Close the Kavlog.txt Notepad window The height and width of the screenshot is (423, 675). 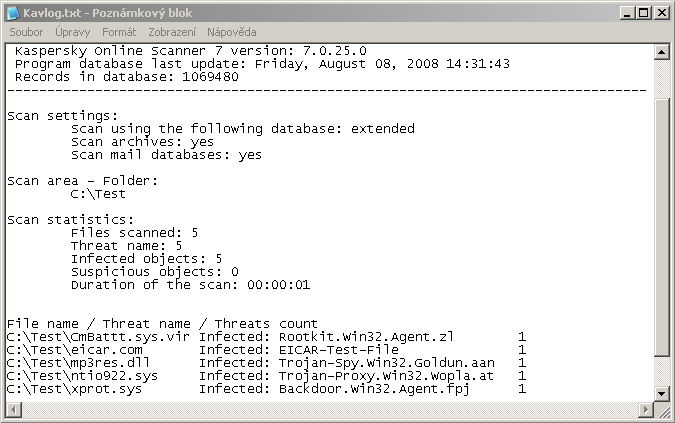[x=661, y=13]
